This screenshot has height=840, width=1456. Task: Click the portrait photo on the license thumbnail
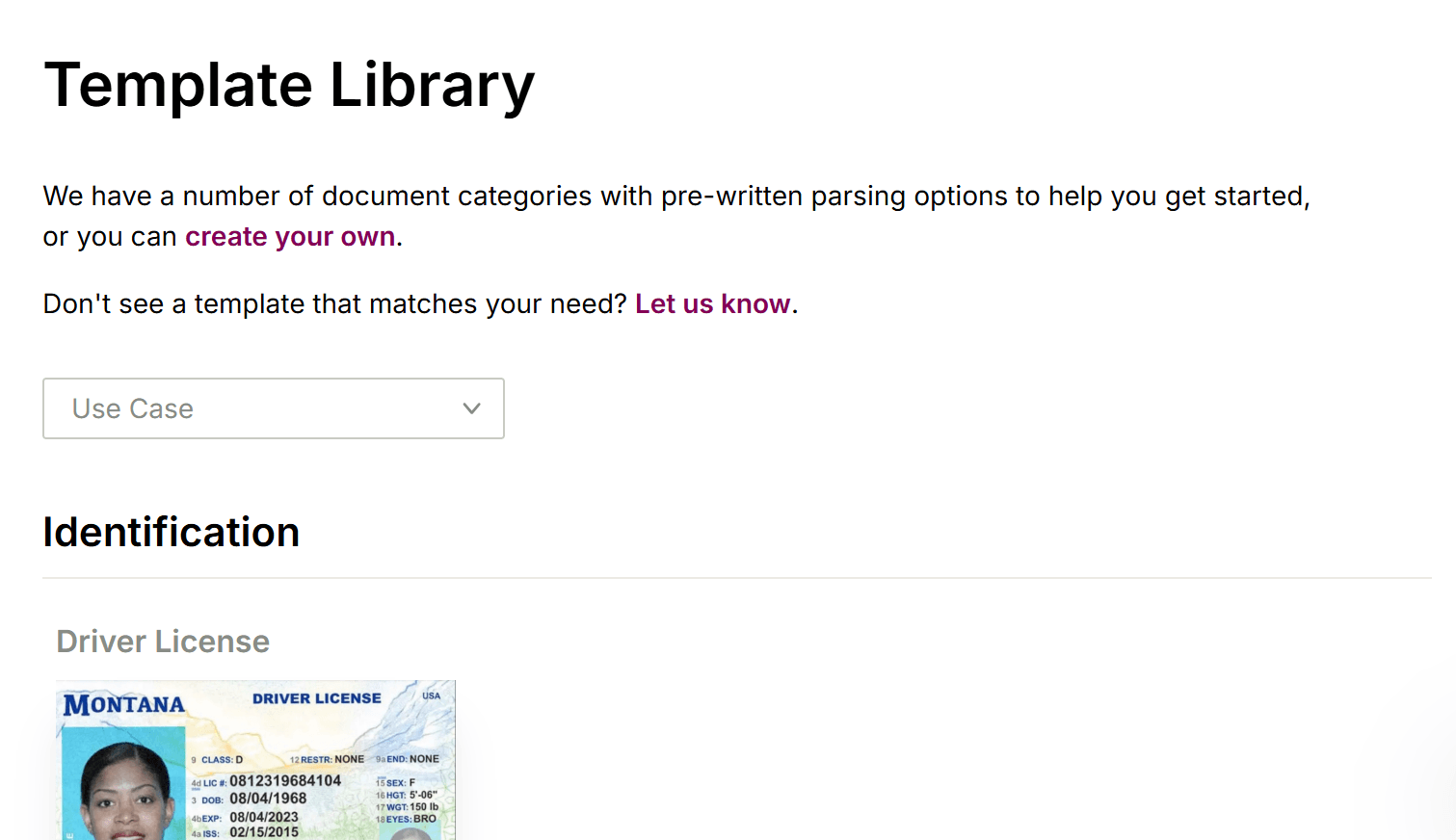(x=121, y=784)
